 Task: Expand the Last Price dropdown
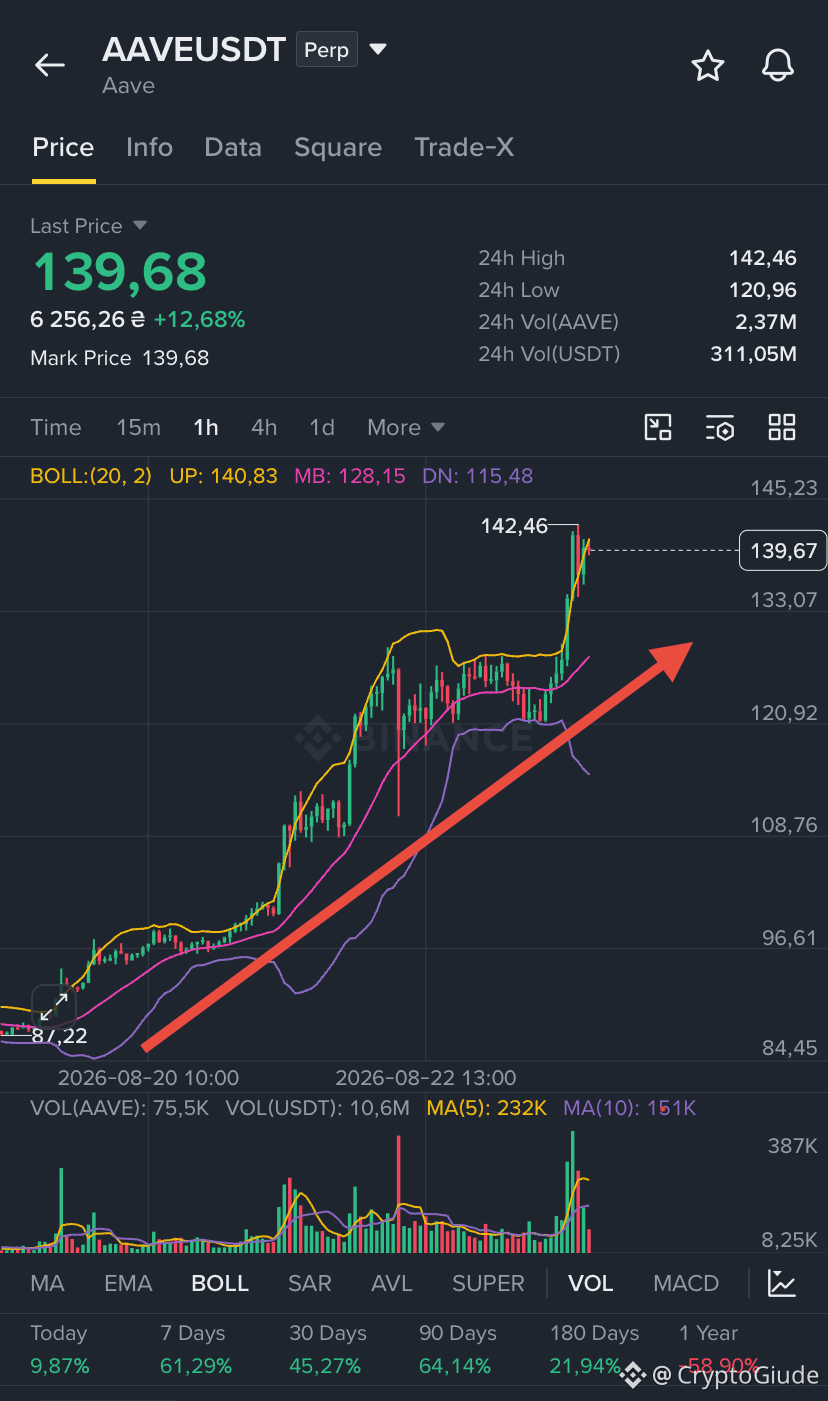coord(140,226)
